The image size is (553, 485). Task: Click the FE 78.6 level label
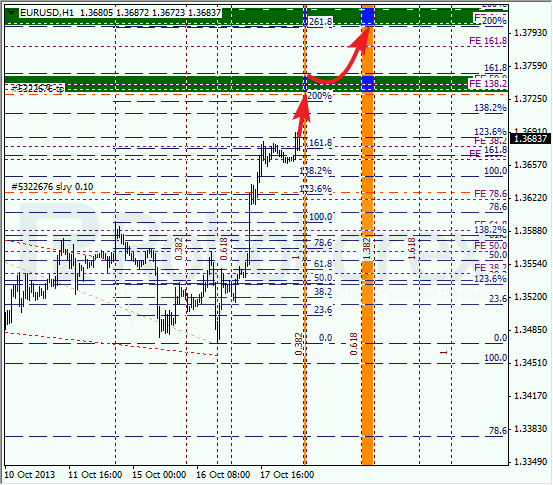click(490, 194)
